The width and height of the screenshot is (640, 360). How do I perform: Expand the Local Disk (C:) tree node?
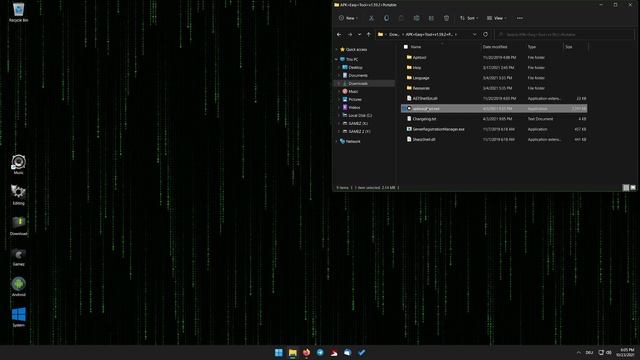(x=339, y=116)
